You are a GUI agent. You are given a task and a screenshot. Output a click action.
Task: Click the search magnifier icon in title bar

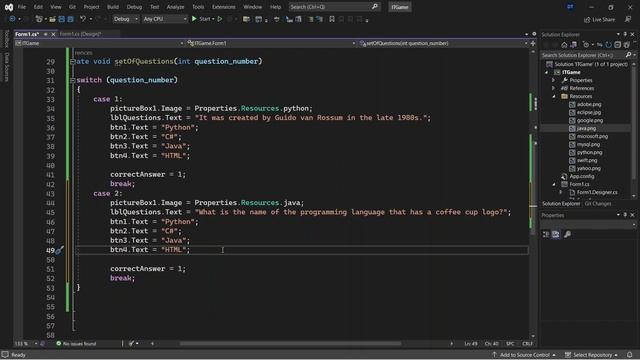tap(375, 7)
